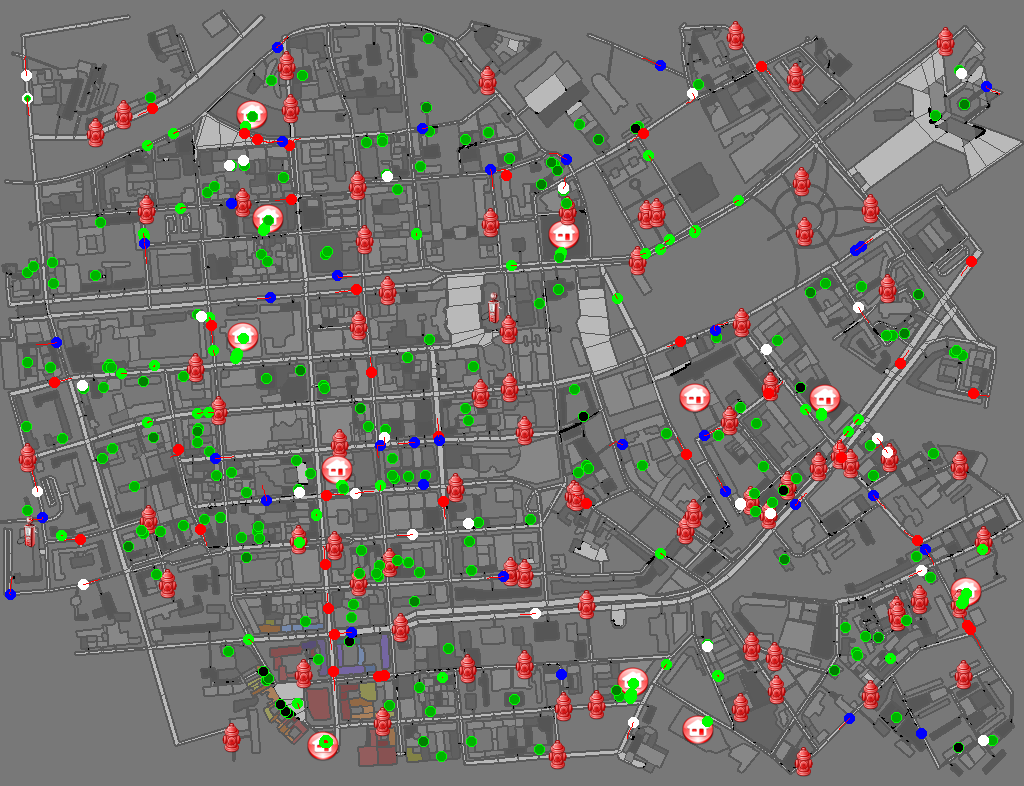Click the refuge house icon without dots in bottom-right district

point(697,729)
